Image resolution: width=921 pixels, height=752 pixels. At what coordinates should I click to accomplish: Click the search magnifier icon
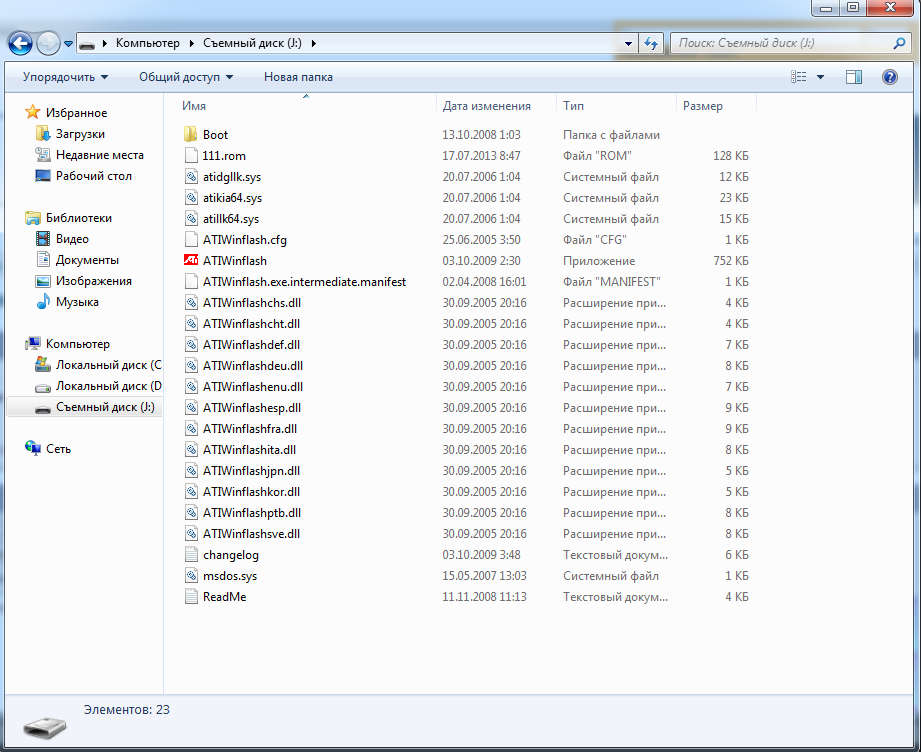point(899,43)
